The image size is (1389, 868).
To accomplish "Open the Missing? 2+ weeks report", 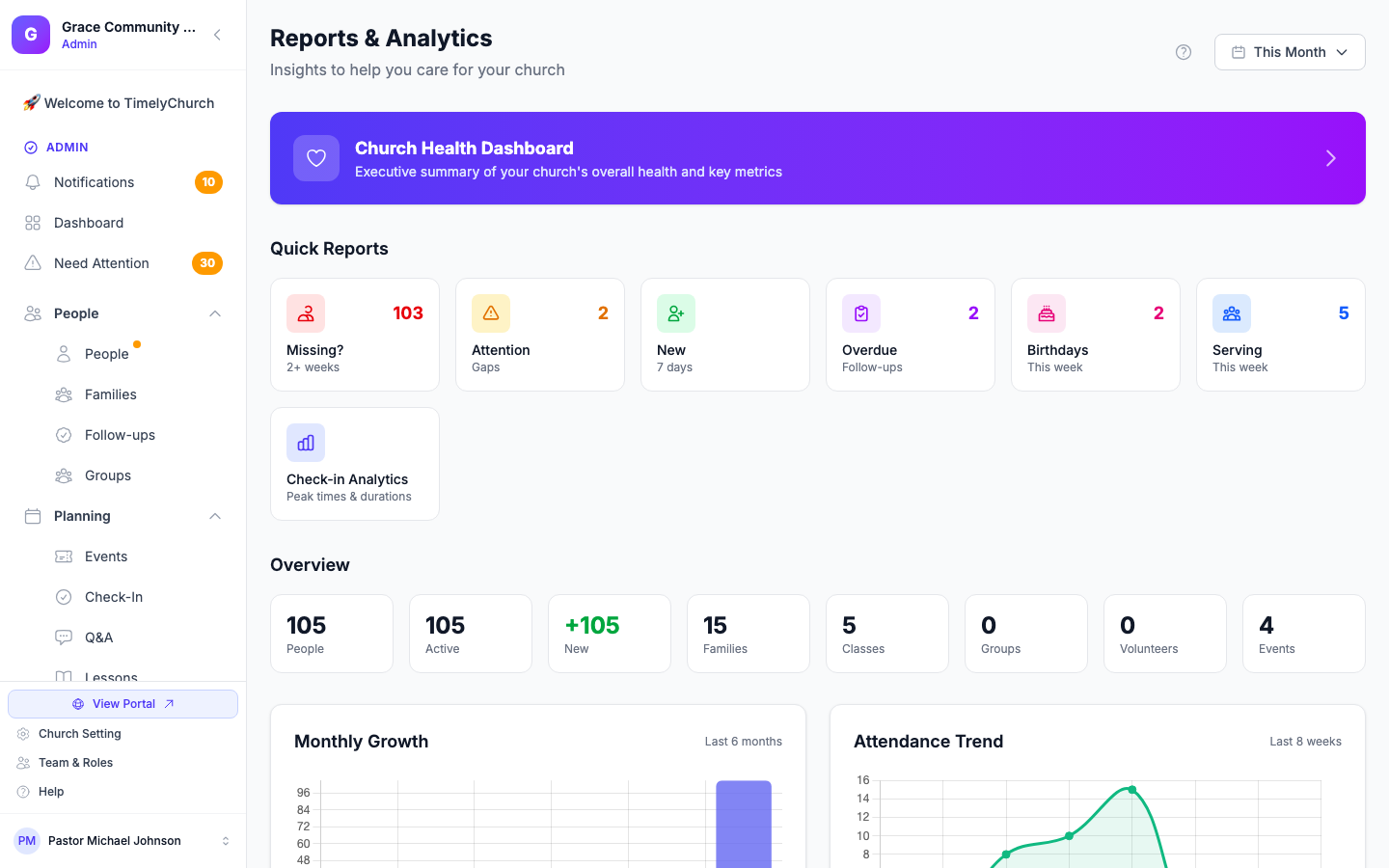I will tap(355, 335).
